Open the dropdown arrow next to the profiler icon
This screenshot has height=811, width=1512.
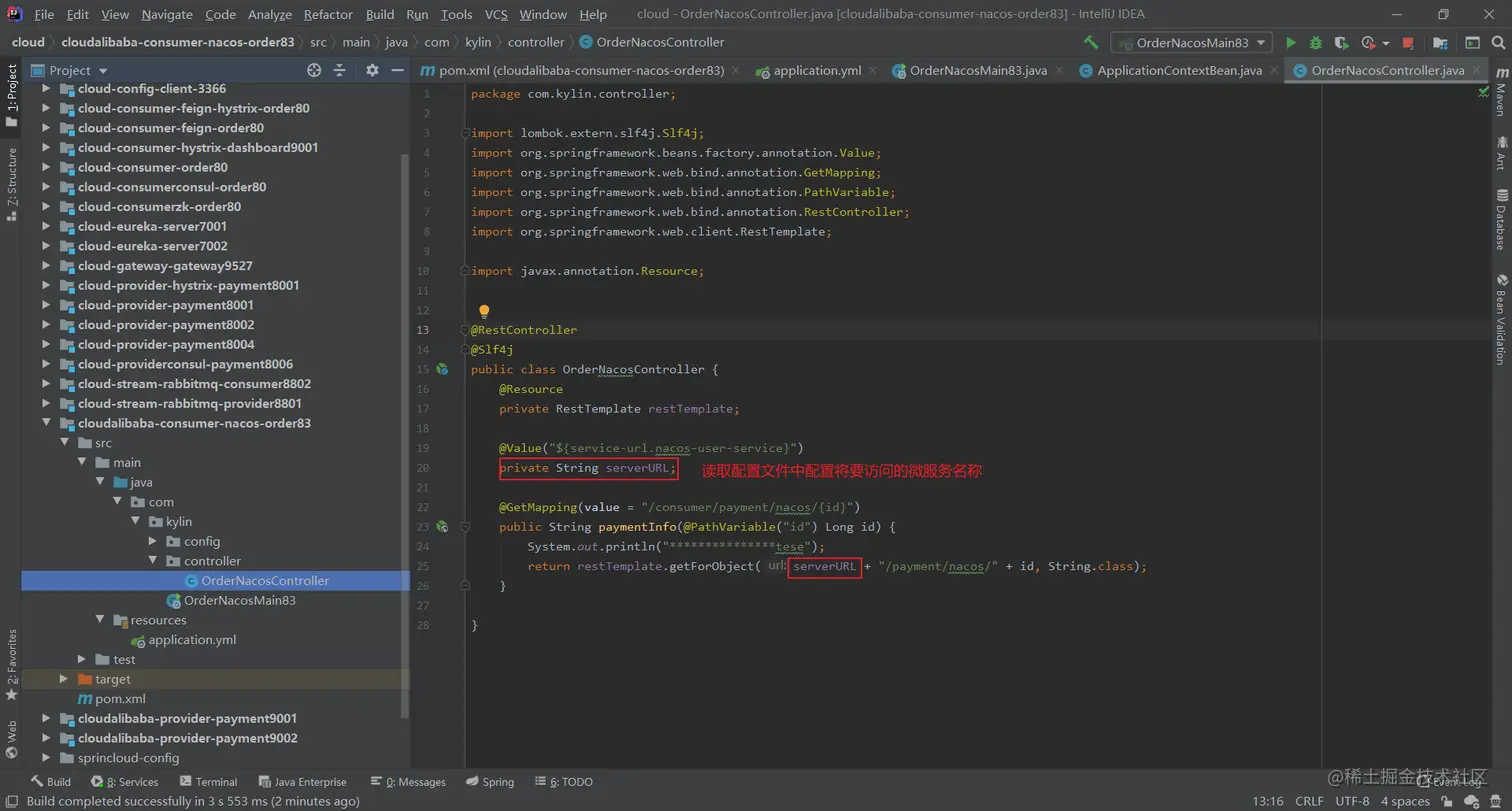coord(1386,44)
